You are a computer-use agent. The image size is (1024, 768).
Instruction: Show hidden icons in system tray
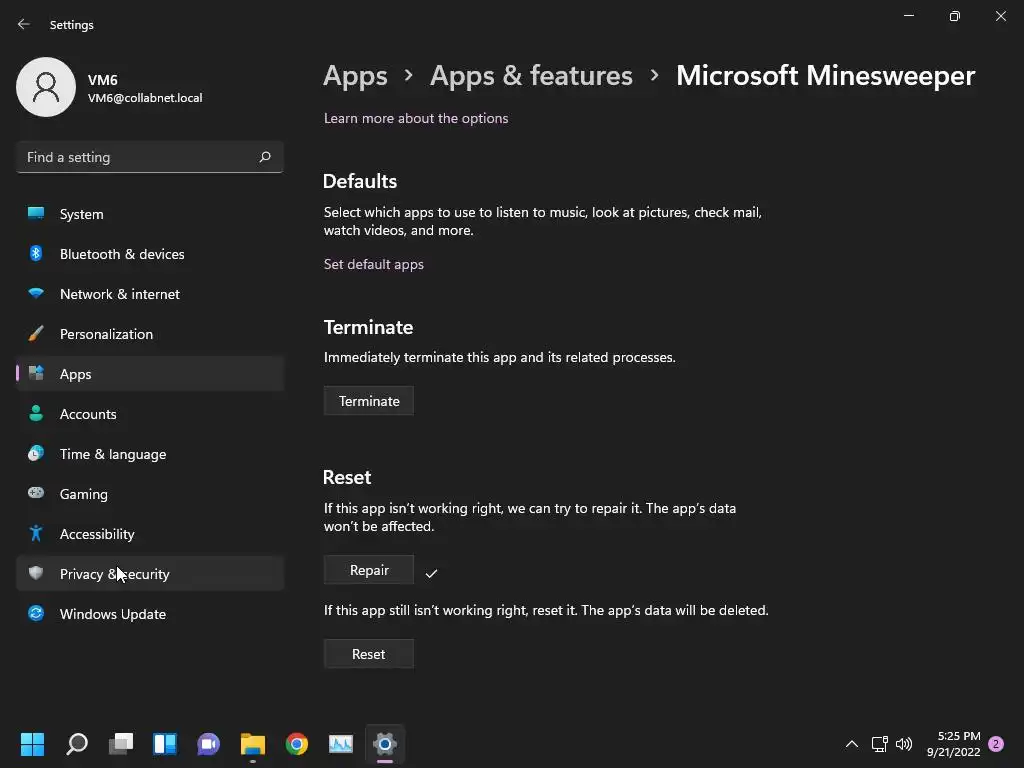[852, 744]
